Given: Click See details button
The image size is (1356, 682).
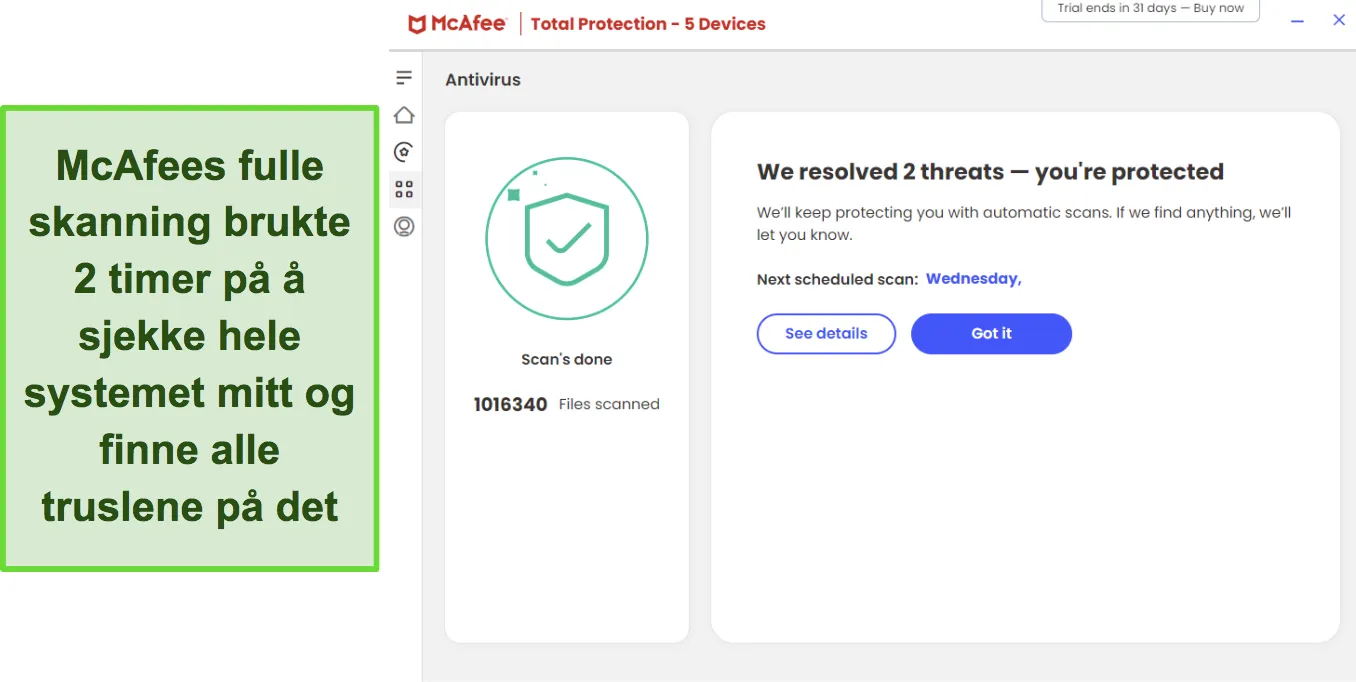Looking at the screenshot, I should click(x=826, y=334).
